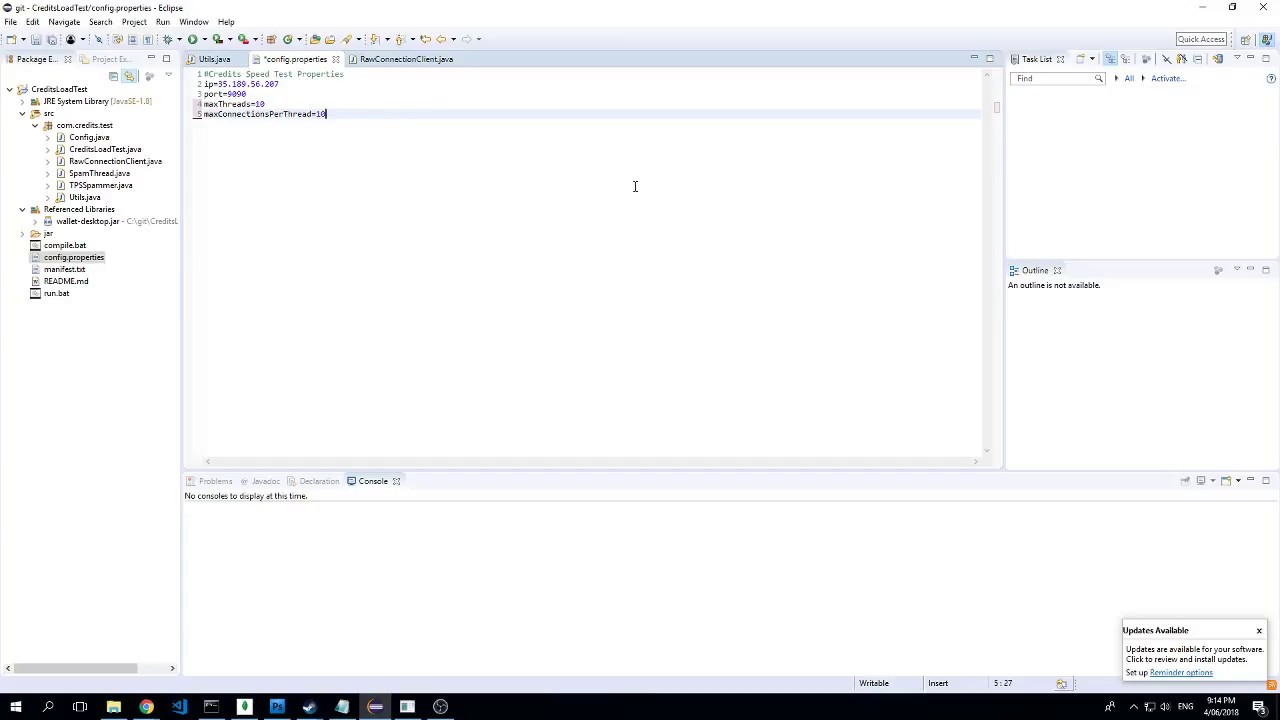Open the Package Explorer view menu triangle
Image resolution: width=1280 pixels, height=720 pixels.
tap(168, 76)
